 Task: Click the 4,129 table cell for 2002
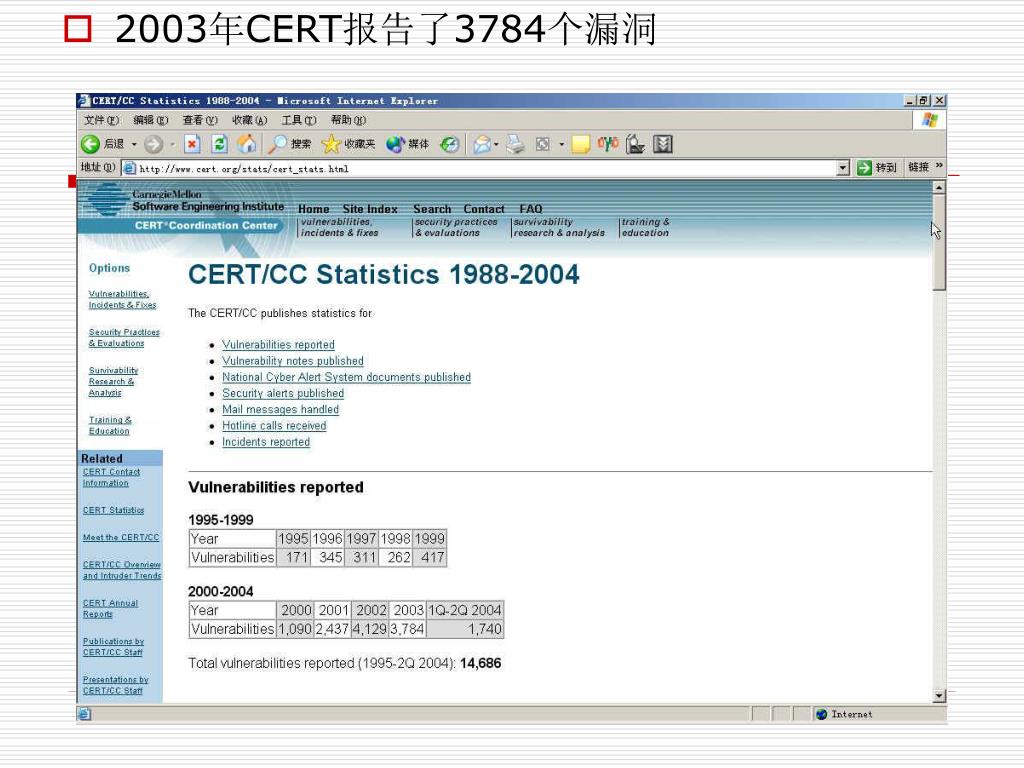(370, 629)
